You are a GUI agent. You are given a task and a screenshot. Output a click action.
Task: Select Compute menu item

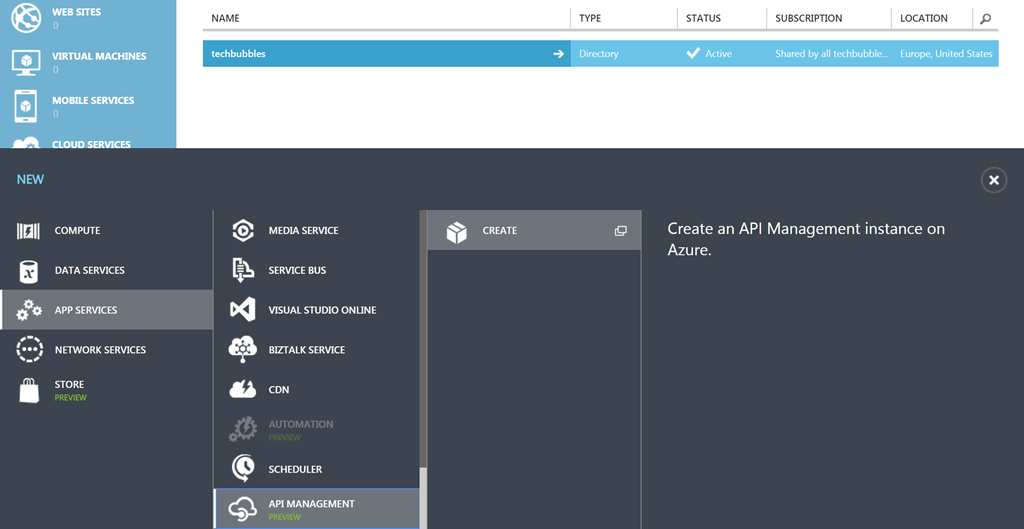(106, 231)
